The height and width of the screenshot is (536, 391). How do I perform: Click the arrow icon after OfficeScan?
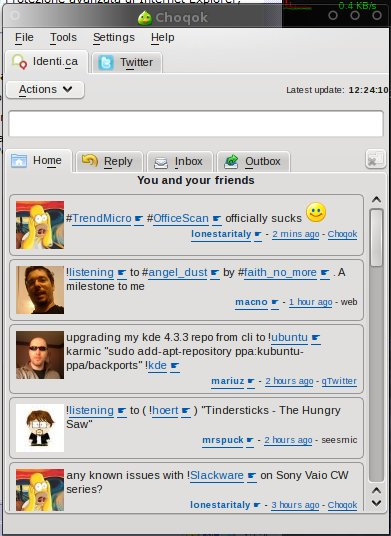[217, 219]
